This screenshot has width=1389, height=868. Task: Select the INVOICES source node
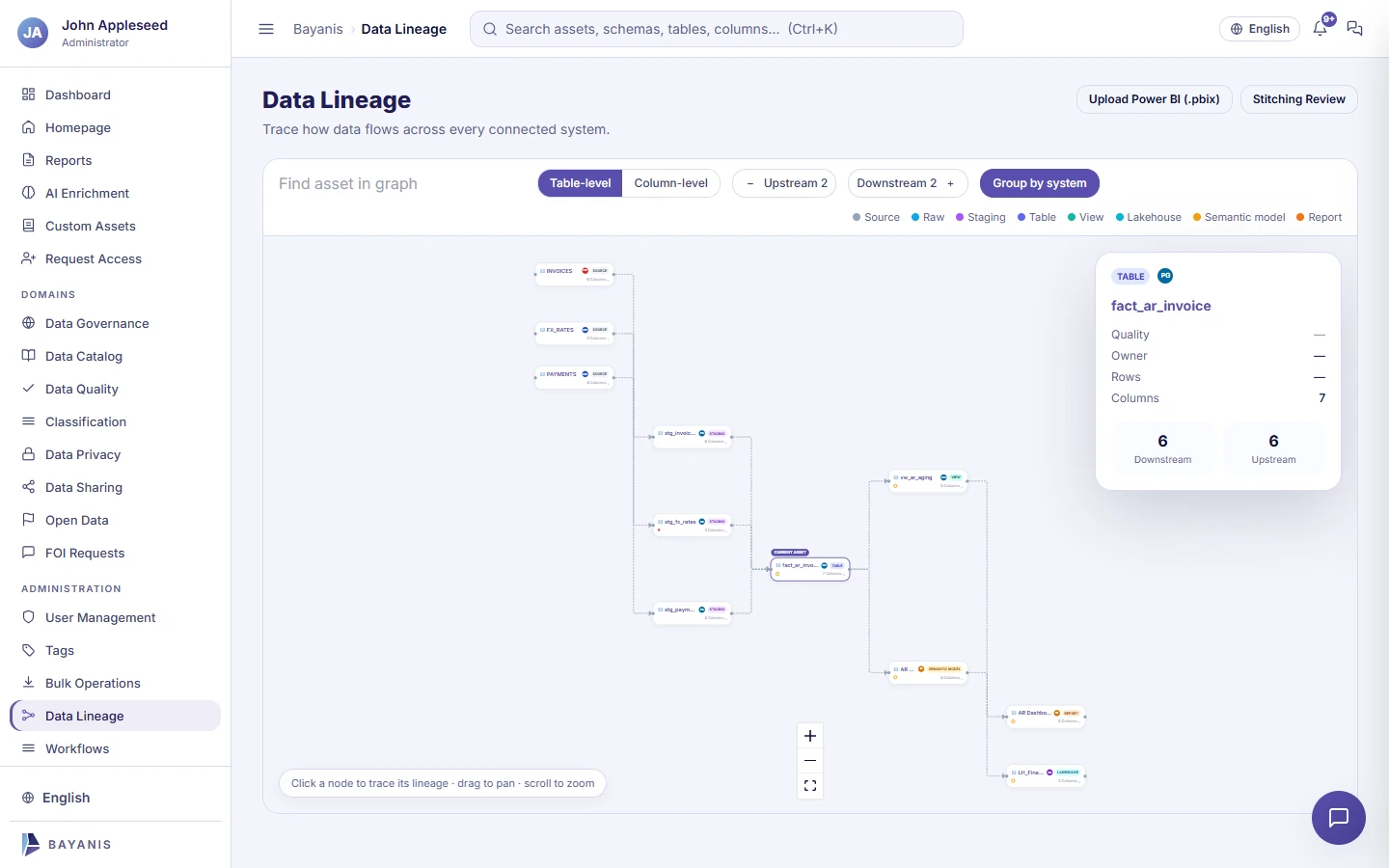click(x=575, y=275)
